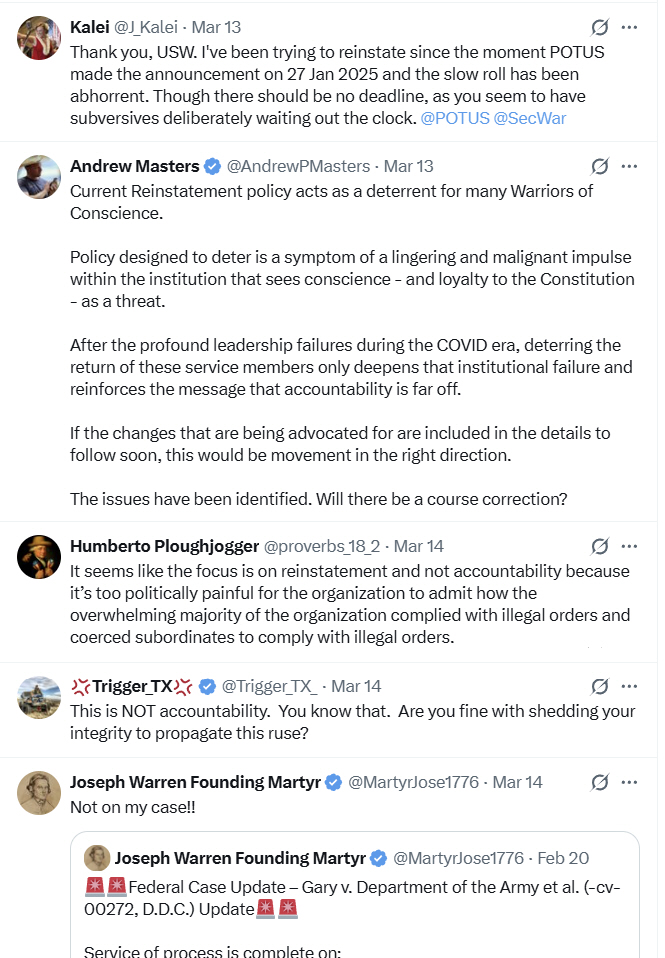Viewport: 665px width, 958px height.
Task: Open the more options menu on Kalei's post
Action: [x=629, y=27]
